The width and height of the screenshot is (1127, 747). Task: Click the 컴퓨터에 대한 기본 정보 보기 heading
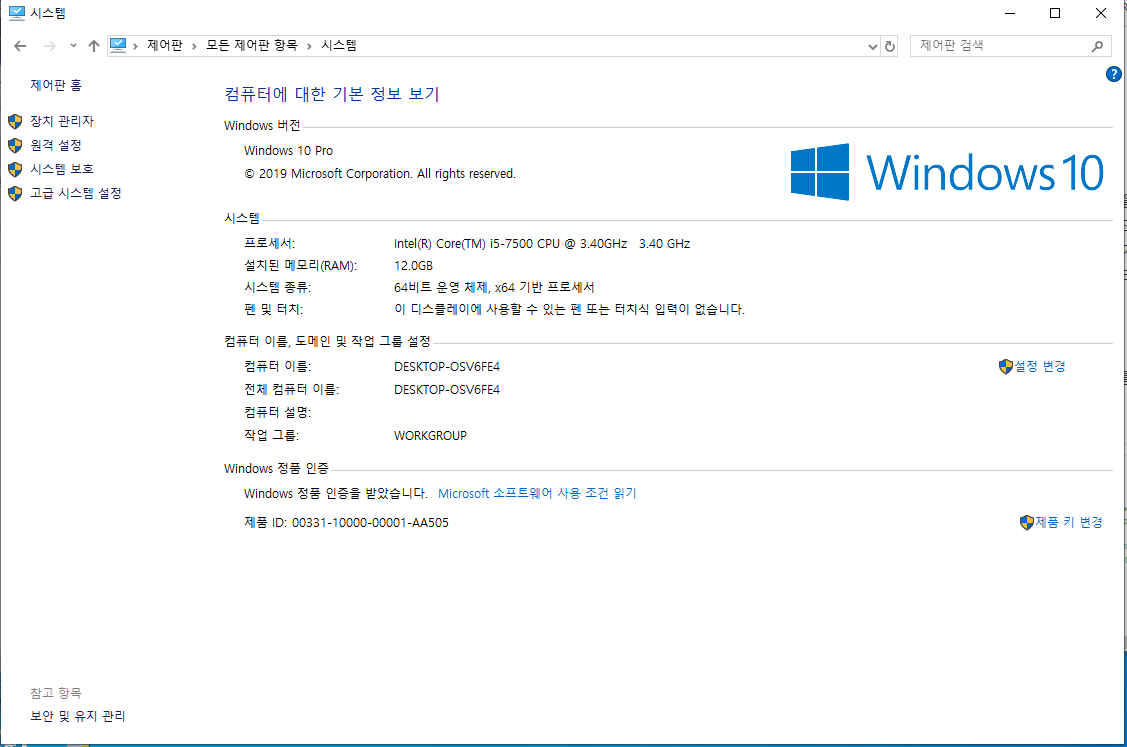click(x=332, y=94)
